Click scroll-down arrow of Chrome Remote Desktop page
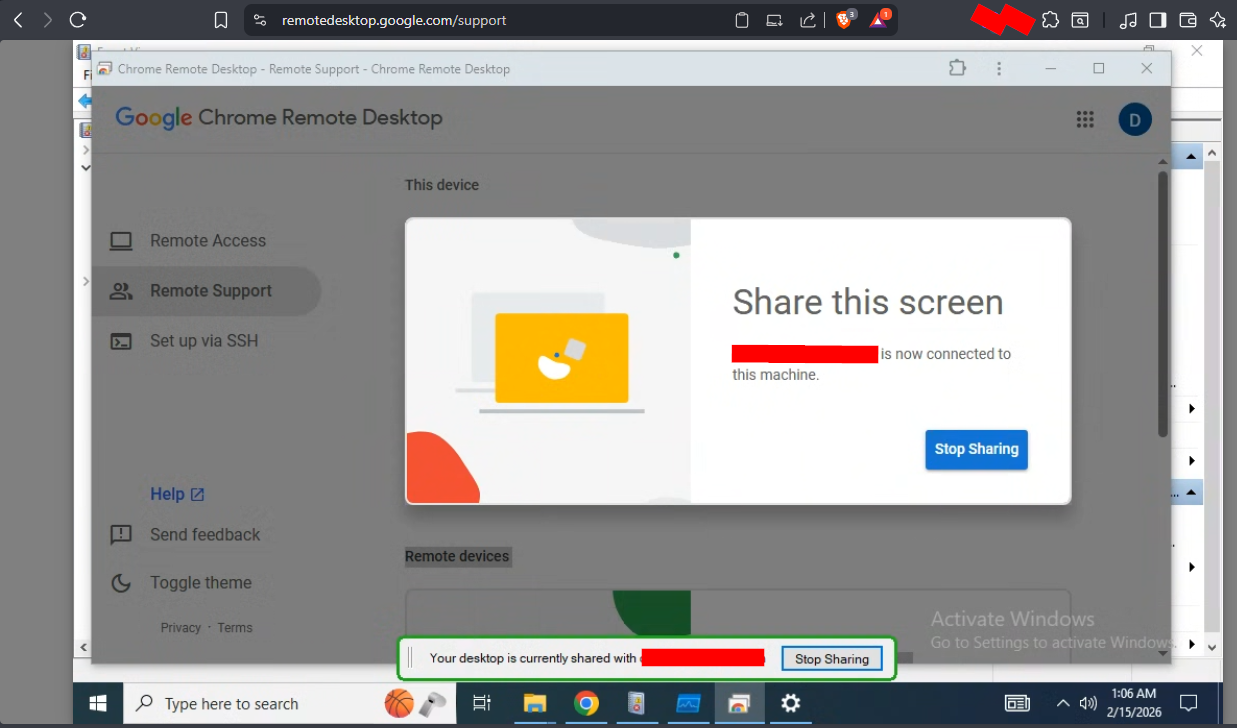Viewport: 1237px width, 728px height. click(1163, 652)
